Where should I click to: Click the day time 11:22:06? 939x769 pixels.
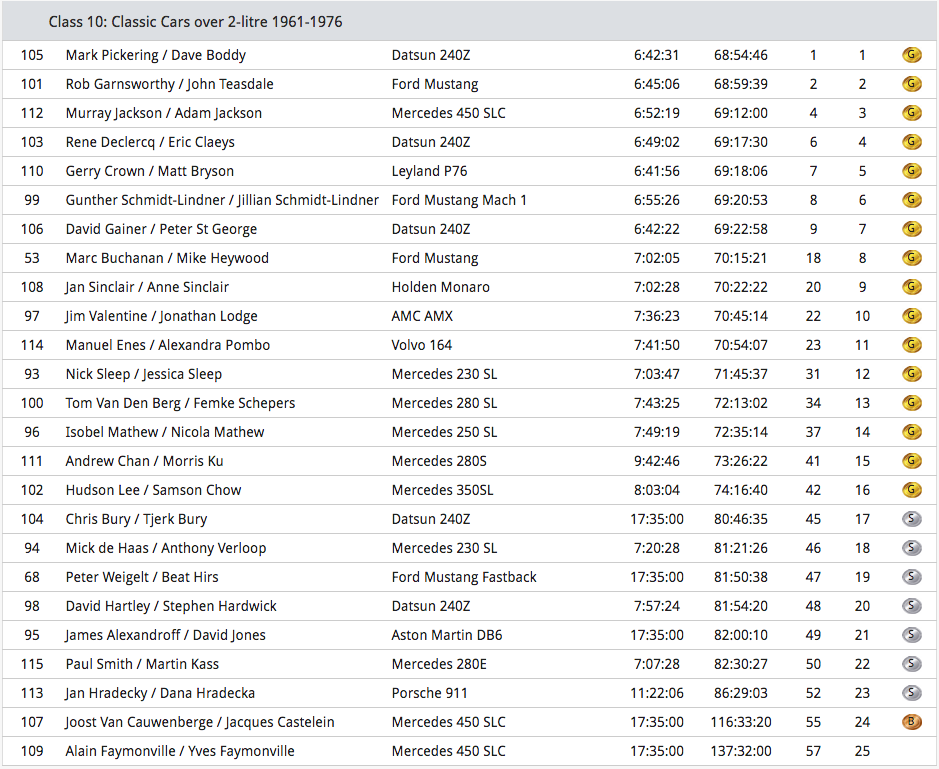657,693
